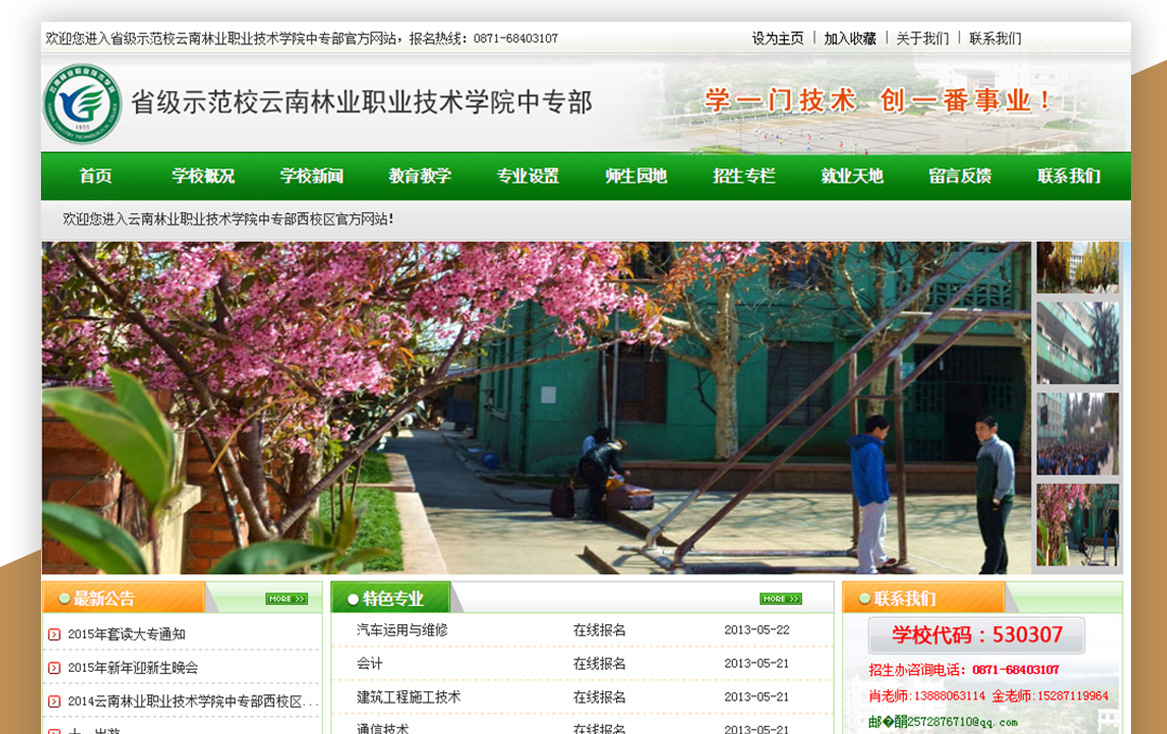
Task: Navigate to 专业设置 in green menu
Action: click(528, 176)
